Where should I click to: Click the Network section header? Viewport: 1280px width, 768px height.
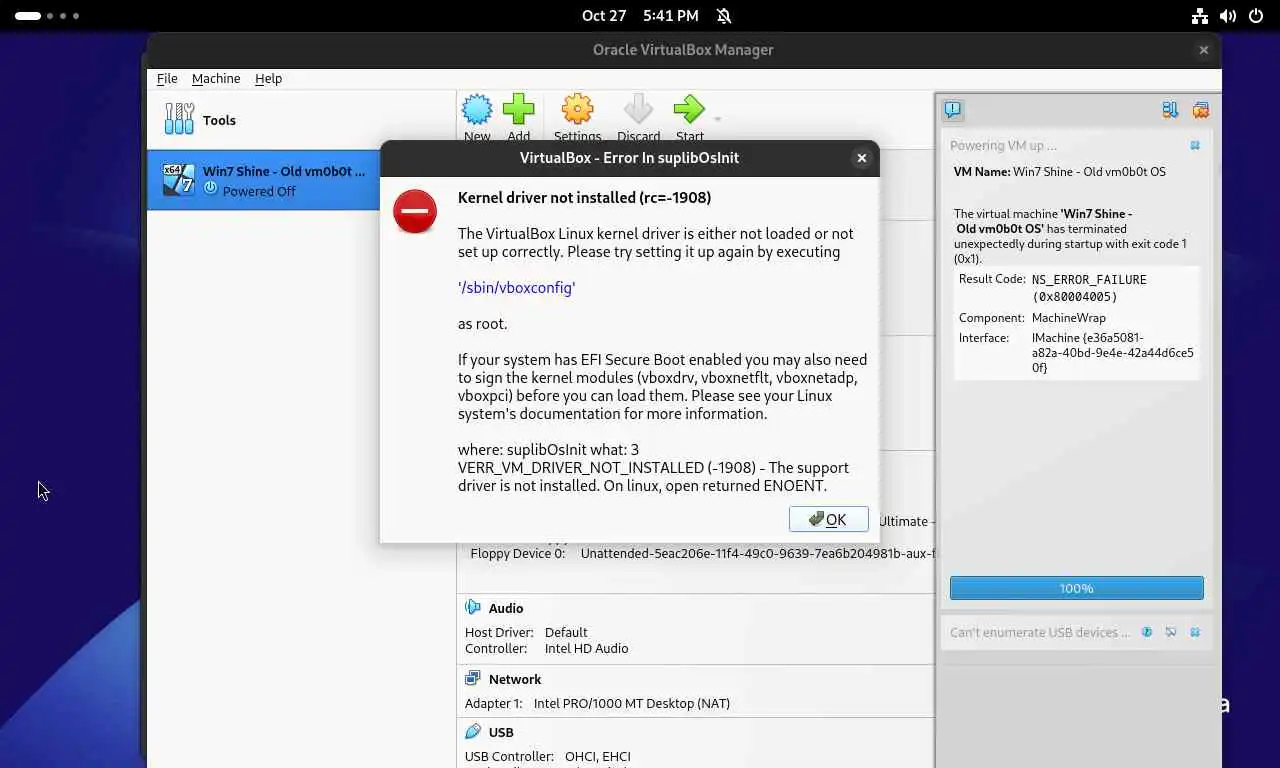(515, 679)
